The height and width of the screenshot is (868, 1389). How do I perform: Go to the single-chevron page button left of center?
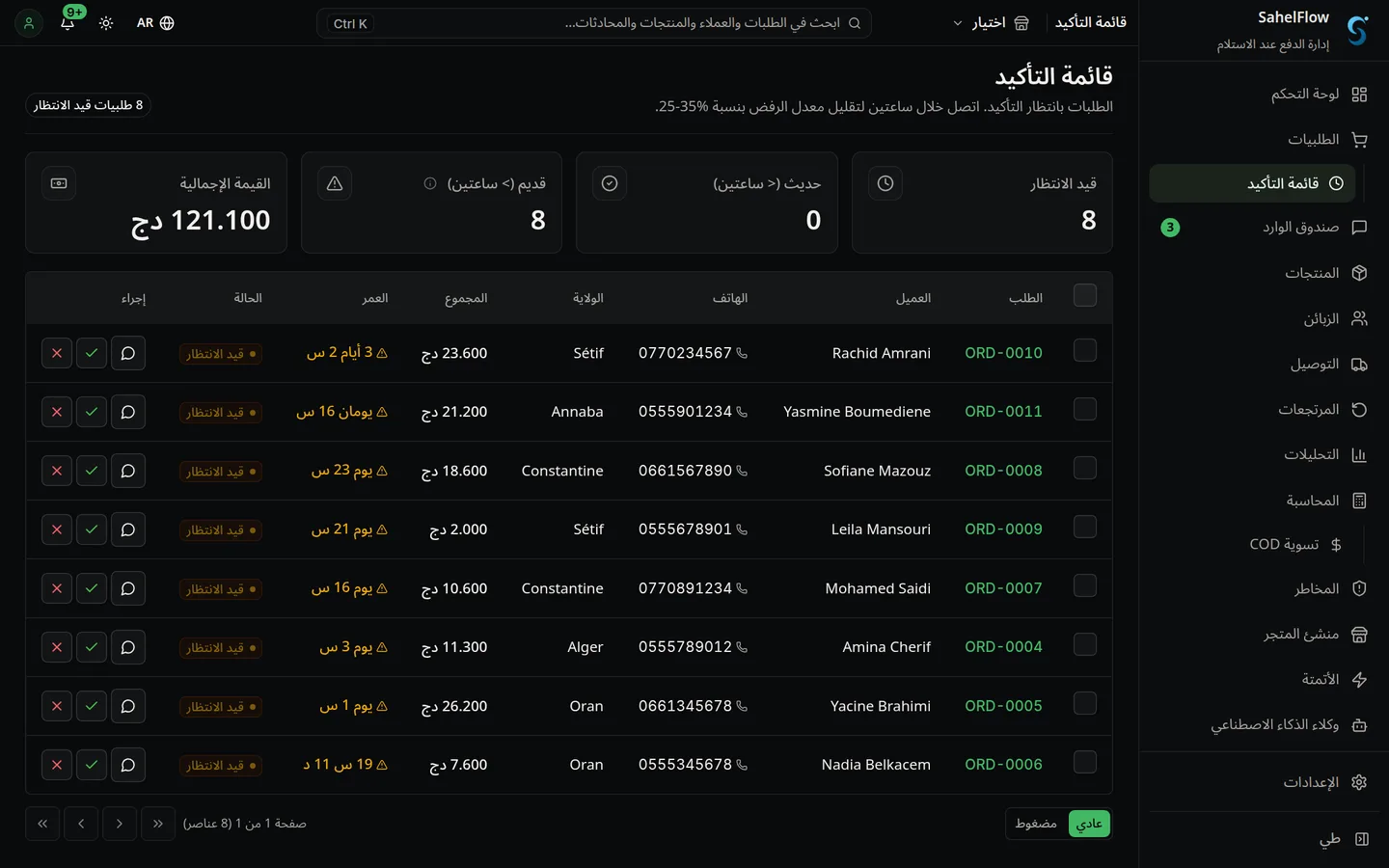[x=81, y=824]
